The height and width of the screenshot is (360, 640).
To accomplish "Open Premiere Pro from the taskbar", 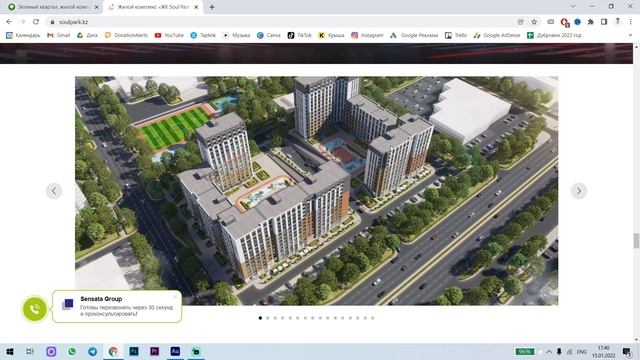I will click(154, 351).
